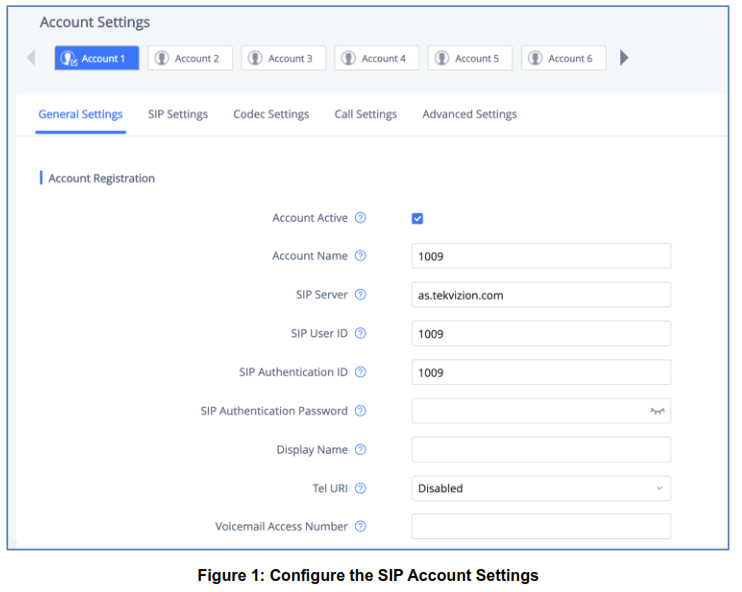Uncheck the Account Active checkbox
This screenshot has width=742, height=592.
click(x=418, y=219)
